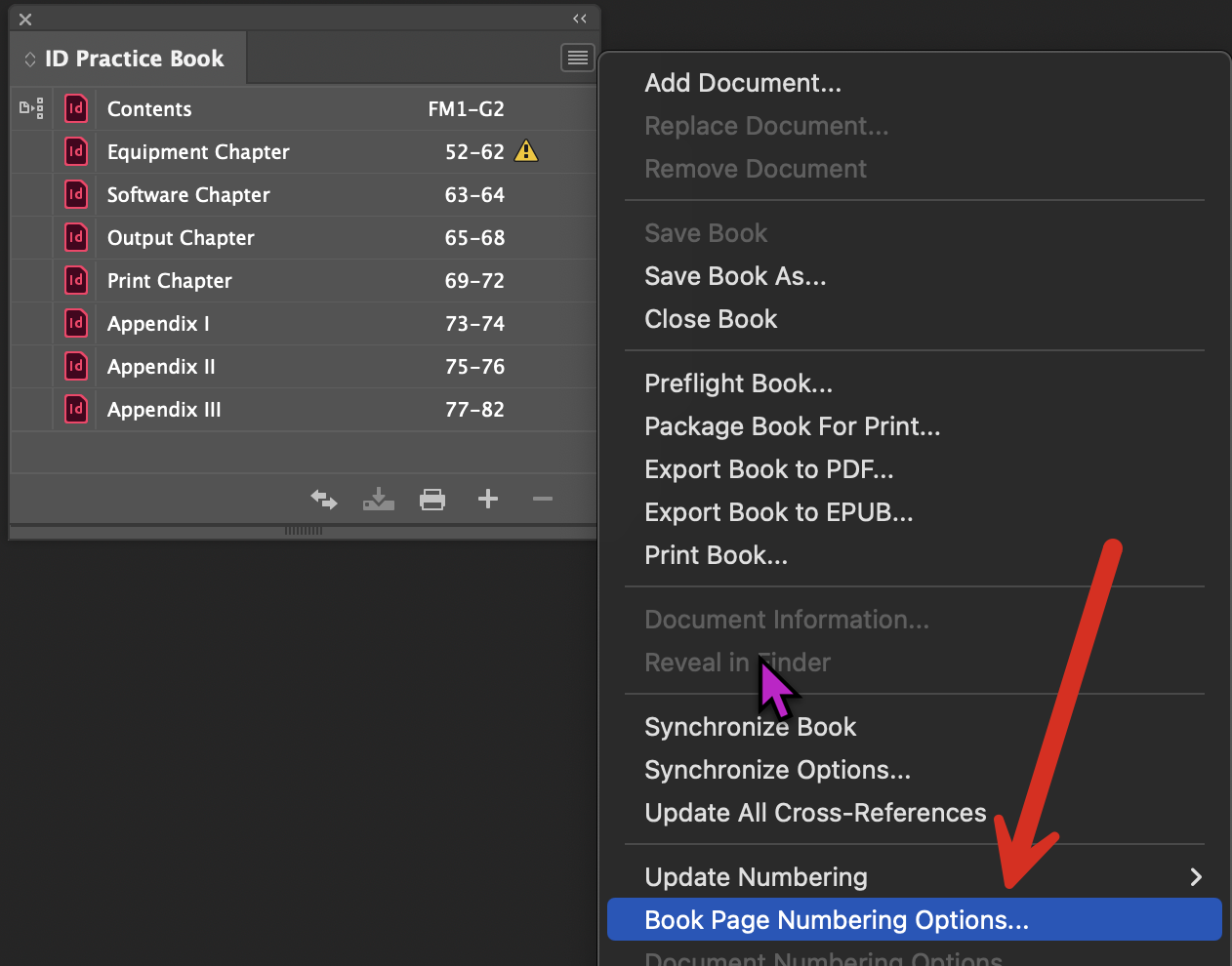Choose Add Document from the menu
Image resolution: width=1232 pixels, height=966 pixels.
click(x=742, y=82)
